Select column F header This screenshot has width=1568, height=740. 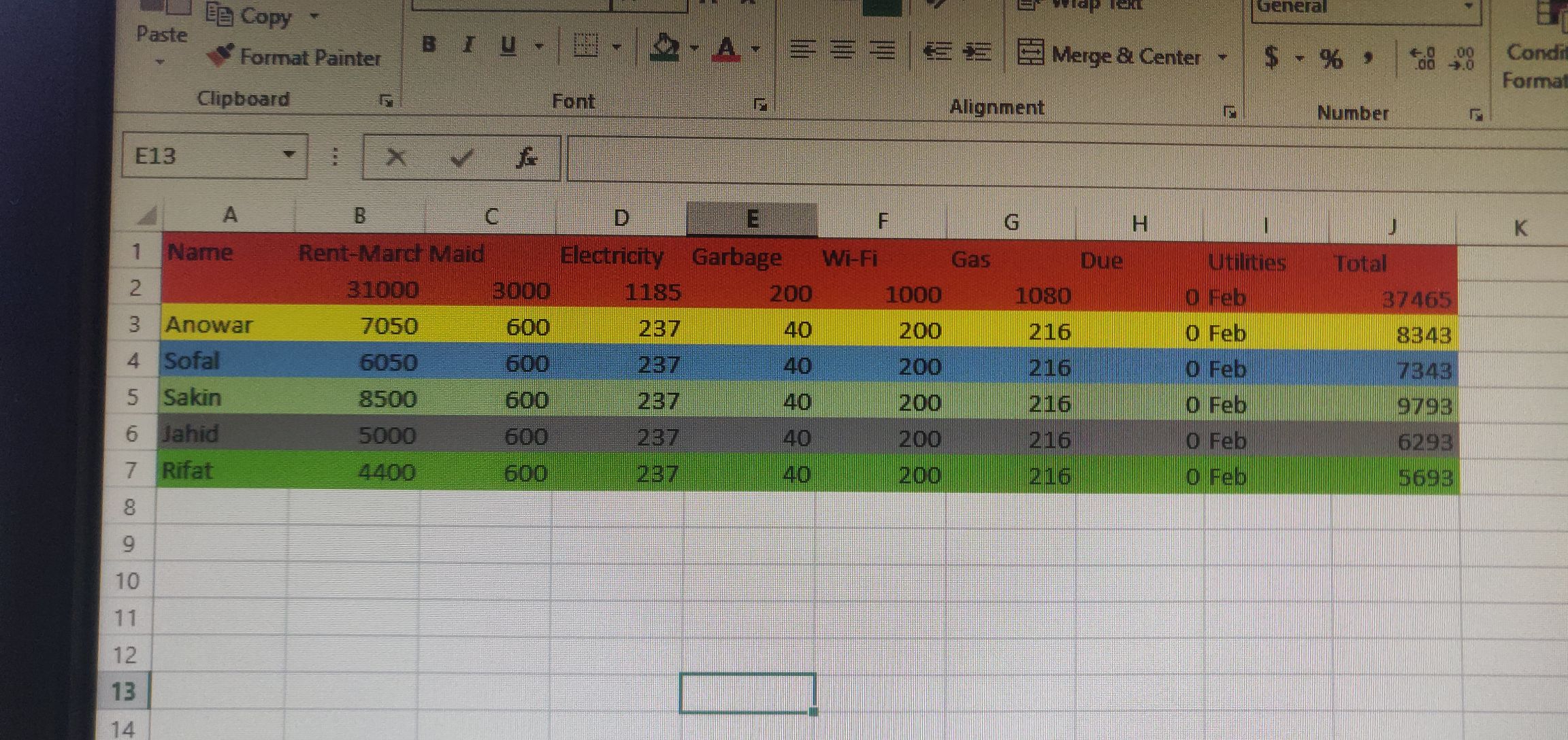click(x=882, y=221)
